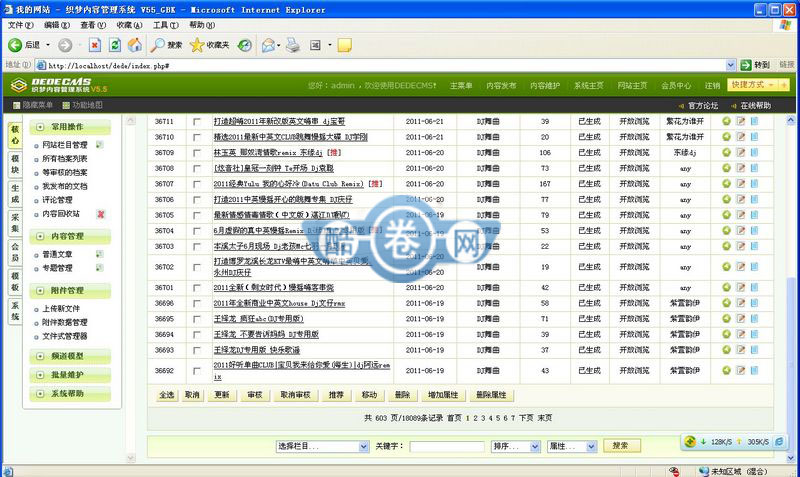
Task: Click the small icon beside 专题管理
Action: tap(99, 268)
